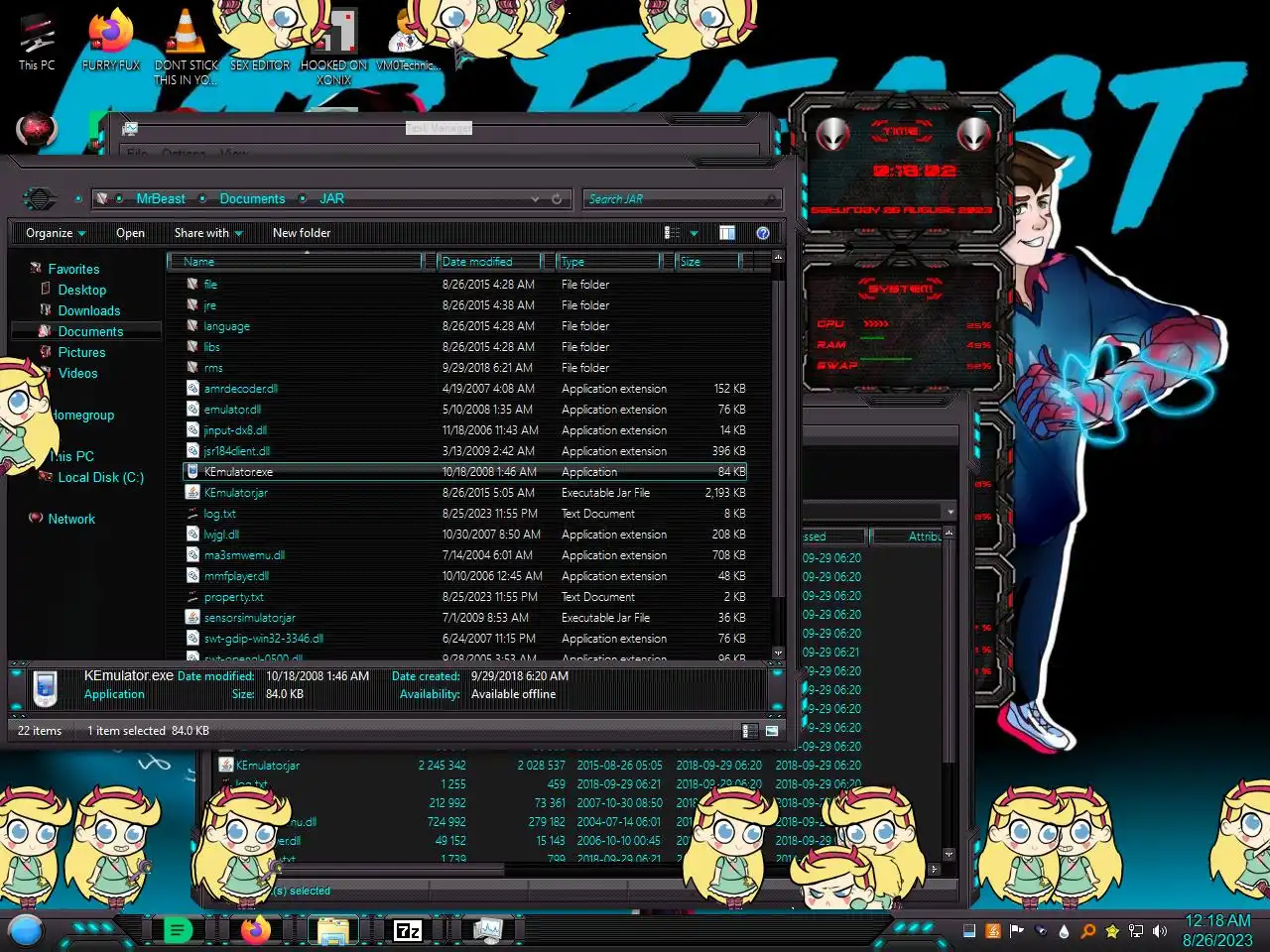Click the vertical scrollbar of the file list

tap(778, 455)
